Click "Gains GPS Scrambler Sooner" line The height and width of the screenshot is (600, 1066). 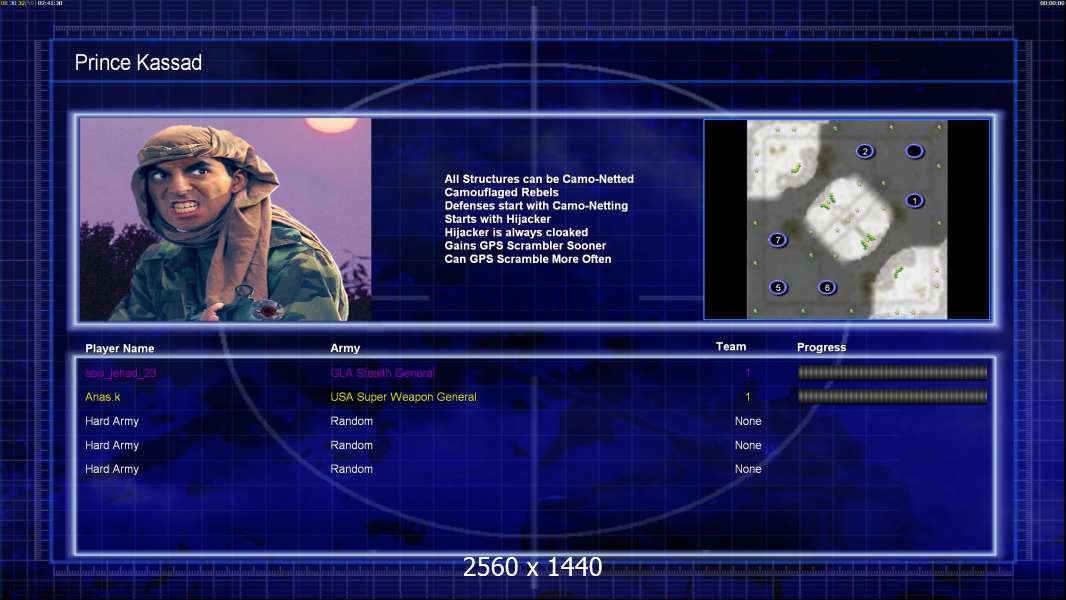[526, 245]
